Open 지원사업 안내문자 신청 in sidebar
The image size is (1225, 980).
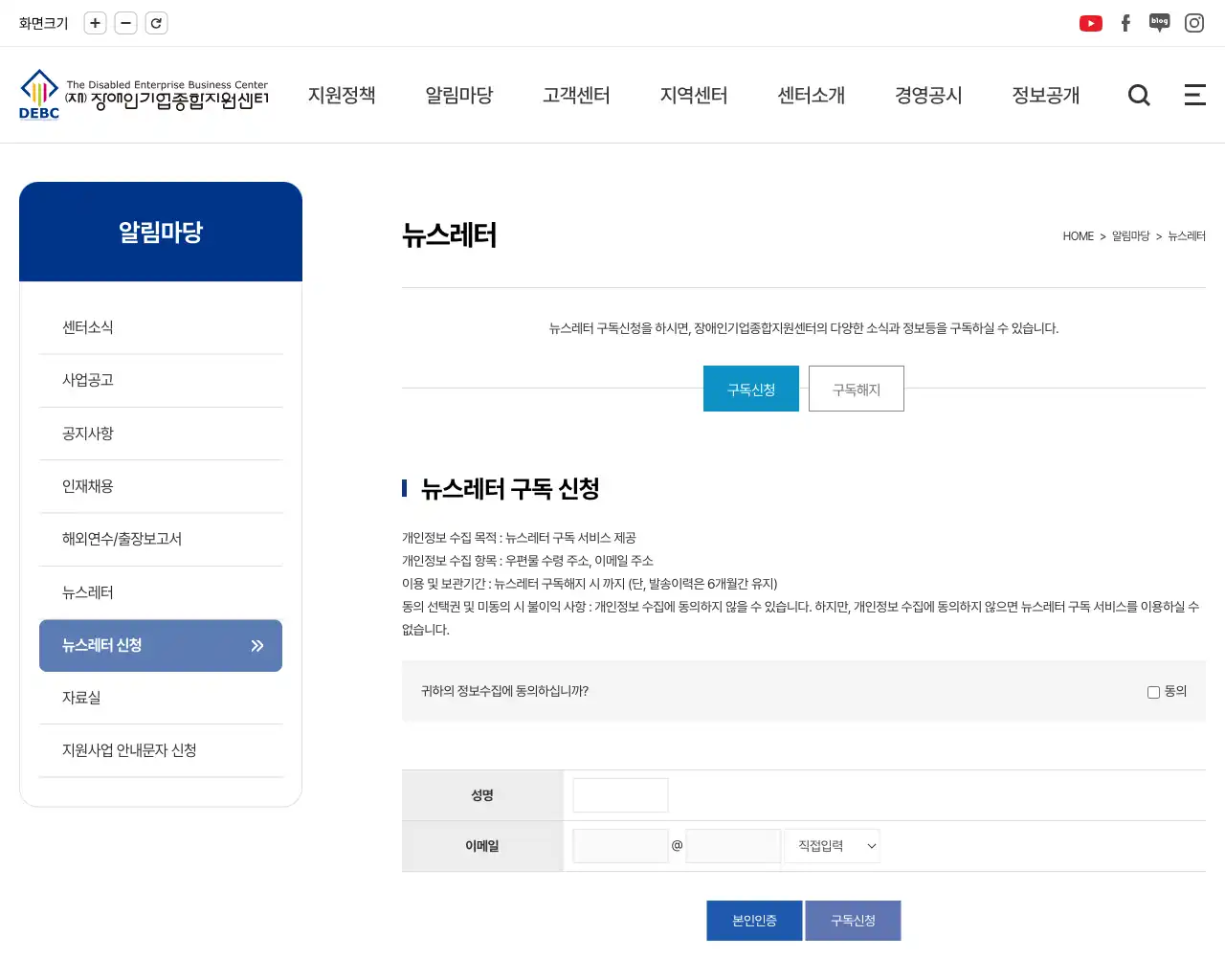(x=161, y=750)
